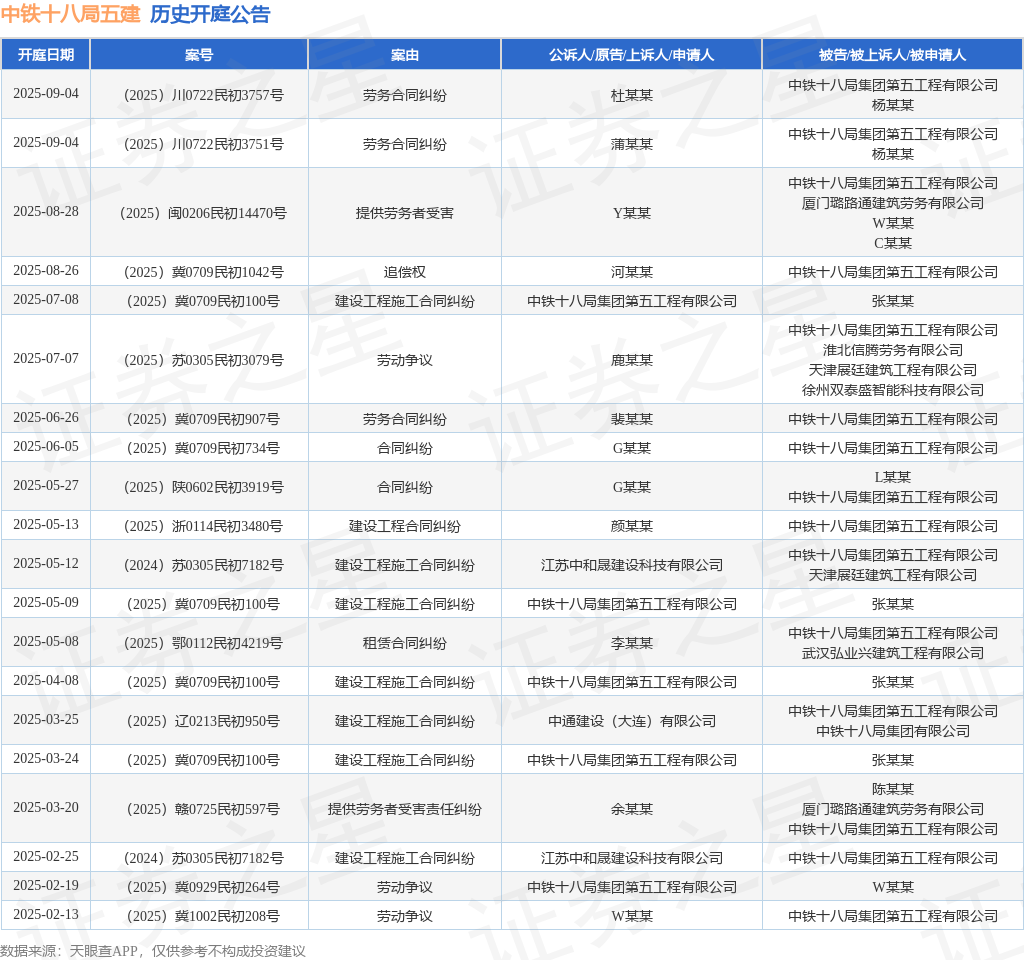Viewport: 1024px width, 960px height.
Task: Click the date 2025-08-26
Action: click(x=46, y=270)
